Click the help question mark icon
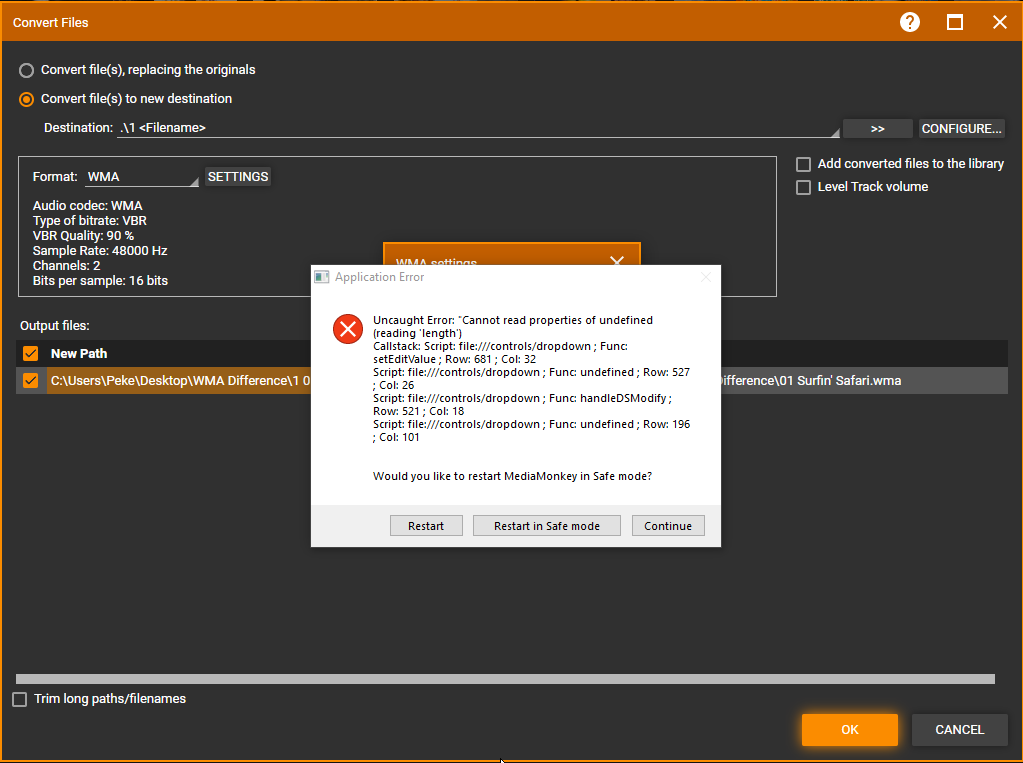1023x763 pixels. point(909,22)
